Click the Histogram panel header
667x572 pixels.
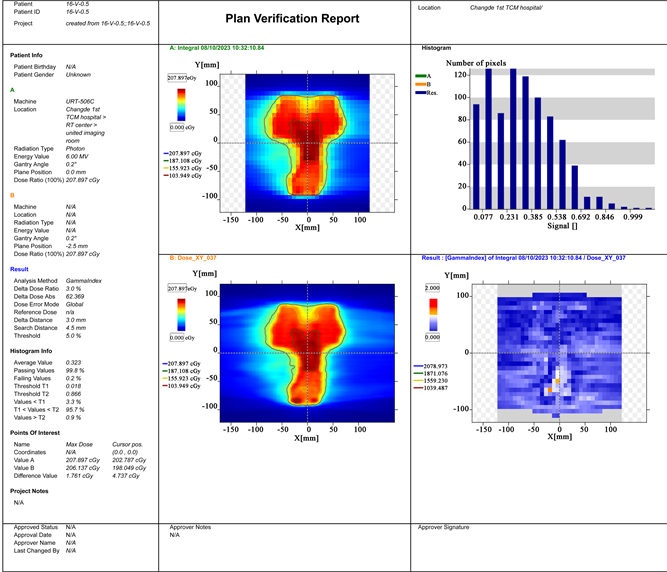tap(436, 47)
